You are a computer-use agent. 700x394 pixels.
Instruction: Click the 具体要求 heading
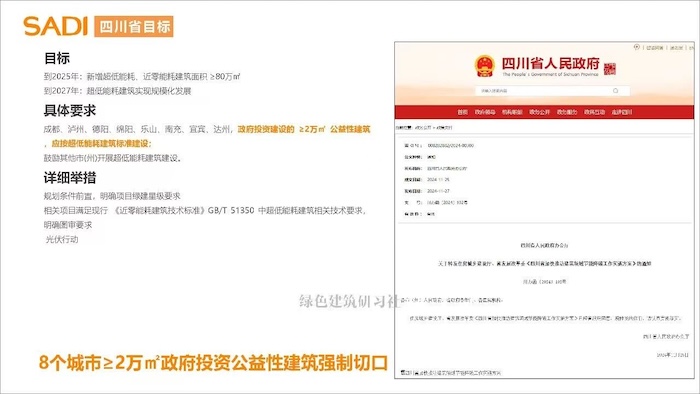[70, 110]
